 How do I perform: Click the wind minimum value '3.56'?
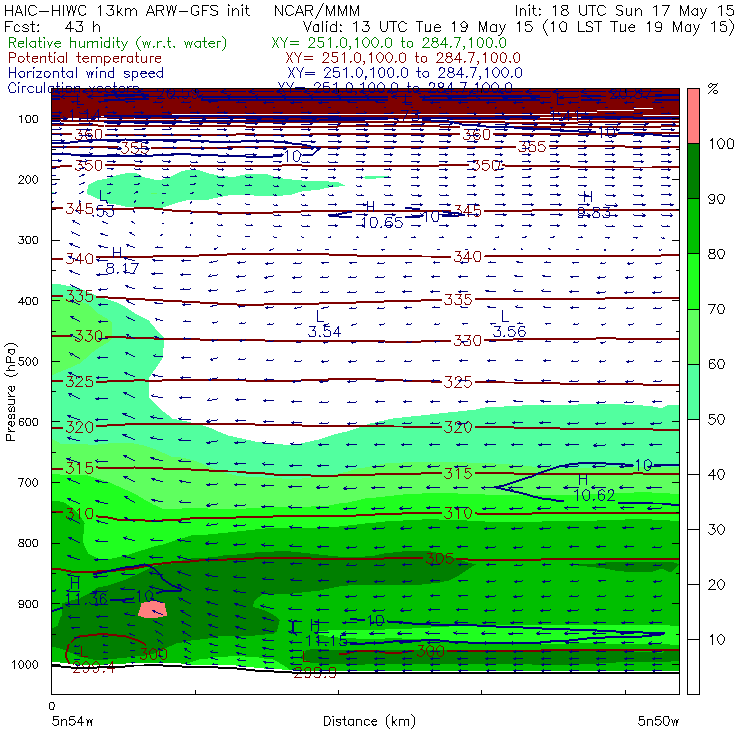(x=509, y=332)
